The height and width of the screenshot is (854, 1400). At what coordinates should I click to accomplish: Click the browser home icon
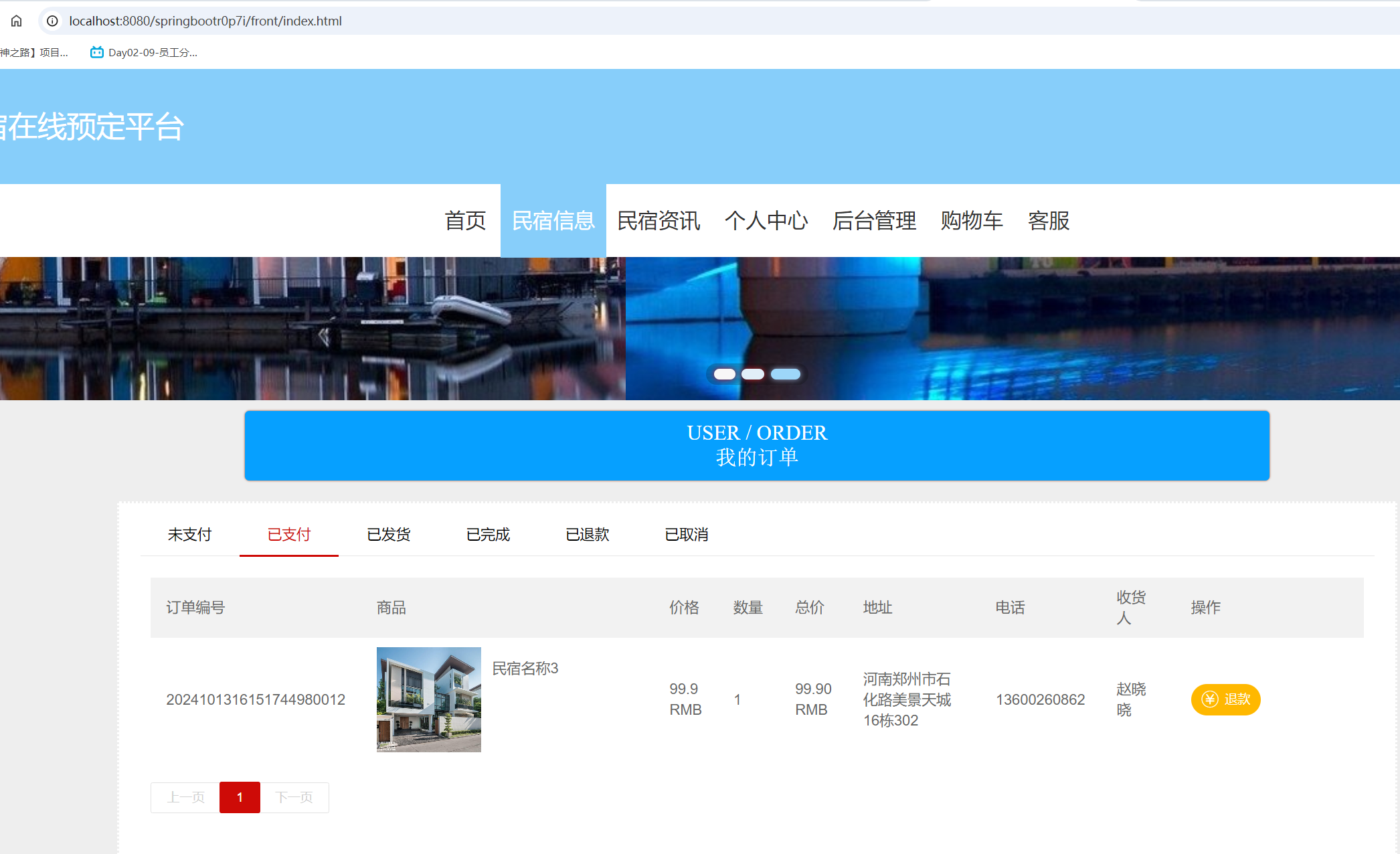point(15,21)
